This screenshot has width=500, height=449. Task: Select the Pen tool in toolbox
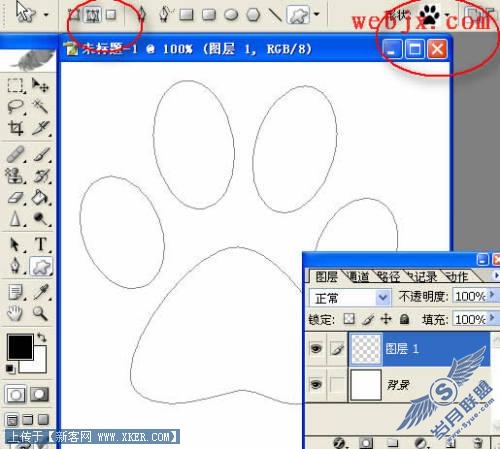click(x=15, y=266)
